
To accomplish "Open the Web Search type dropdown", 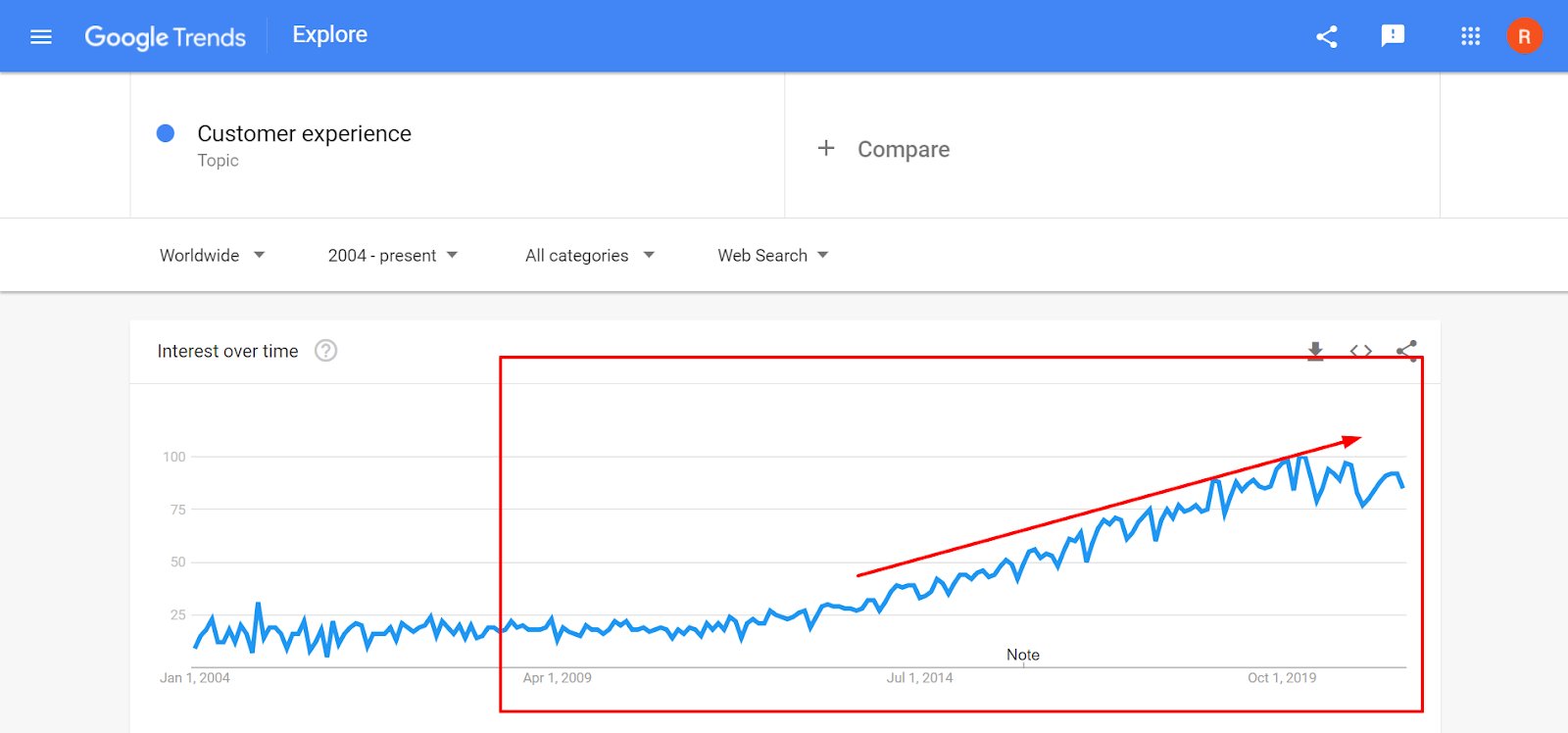I will point(773,255).
